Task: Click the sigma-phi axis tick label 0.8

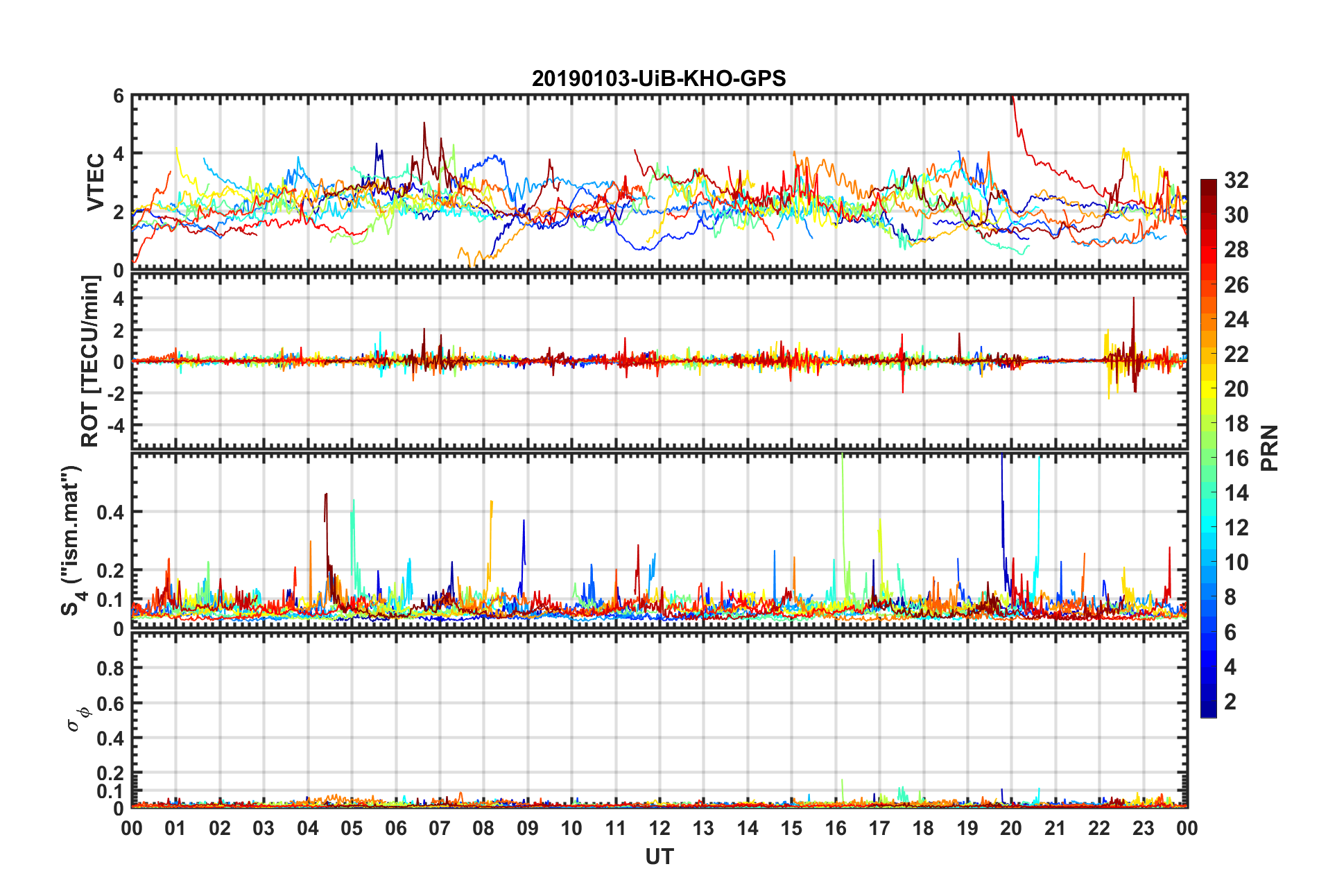Action: 110,669
